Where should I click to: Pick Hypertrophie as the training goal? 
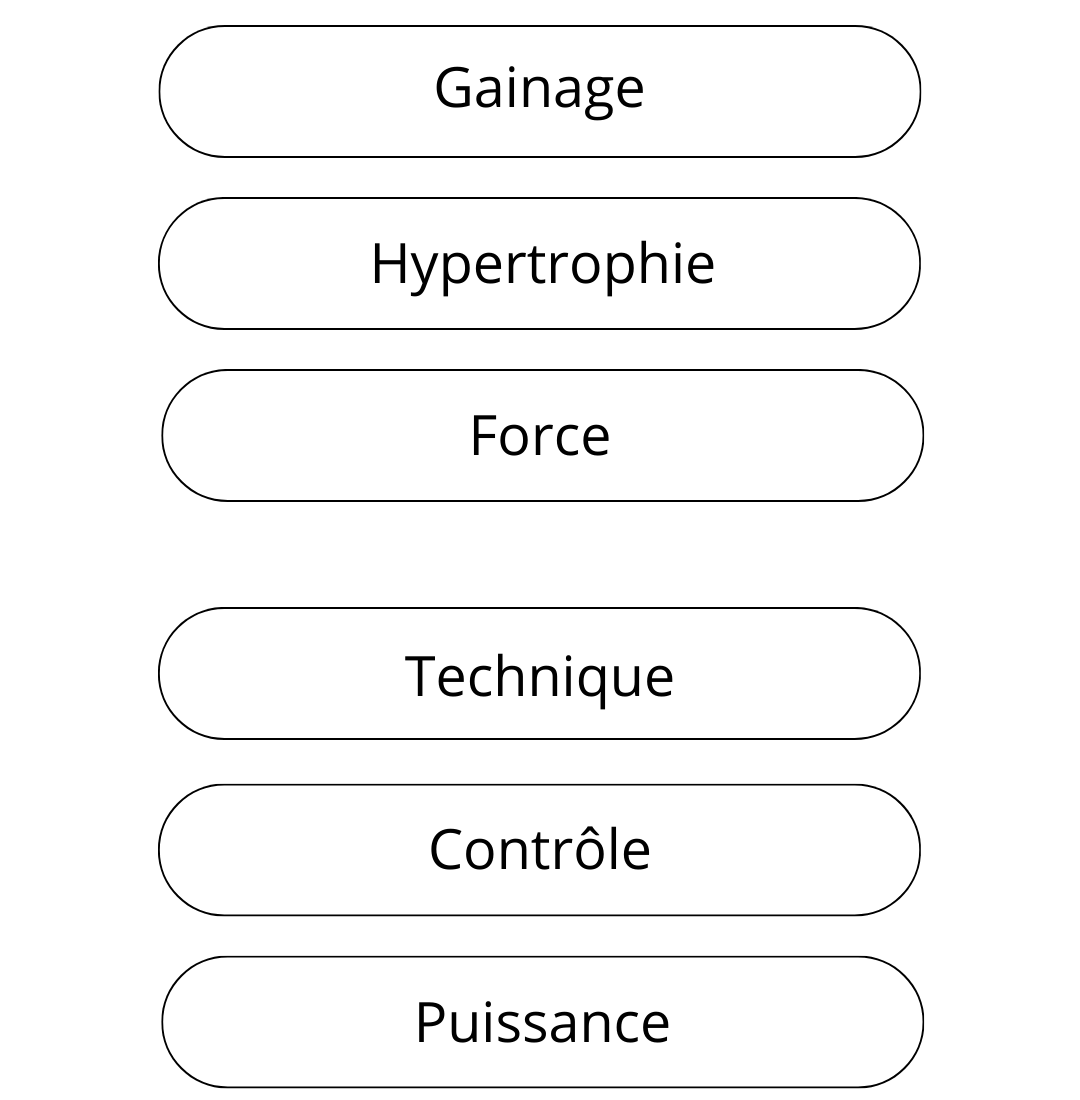pos(539,263)
